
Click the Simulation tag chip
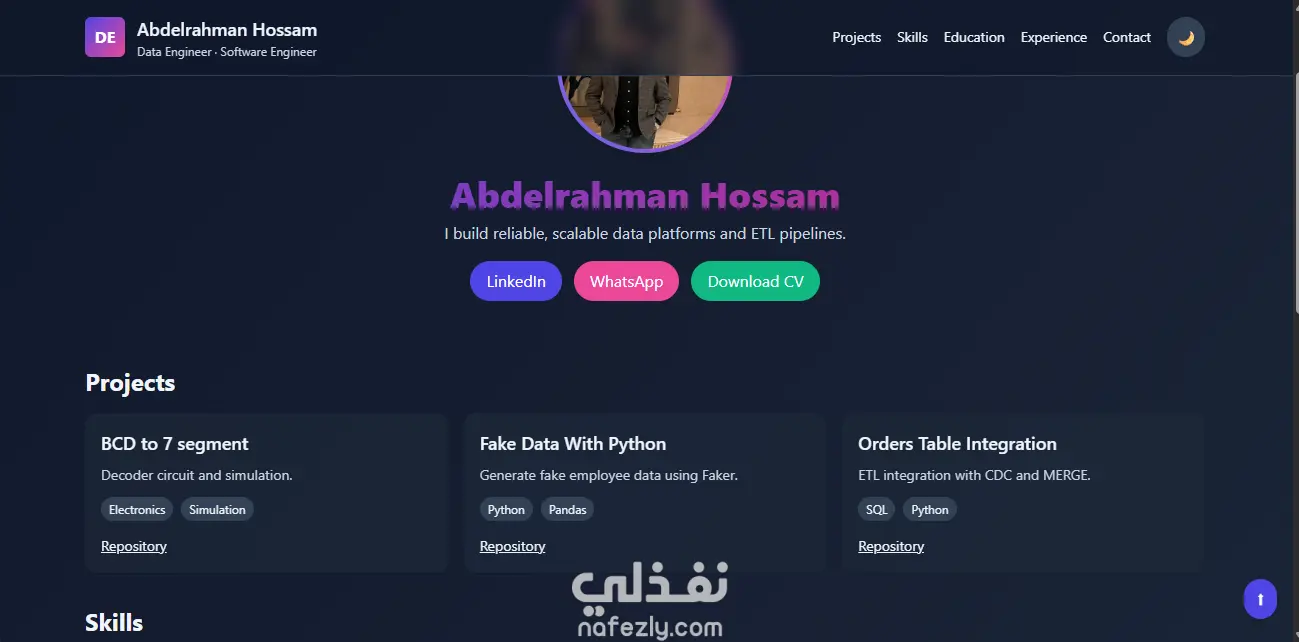217,509
